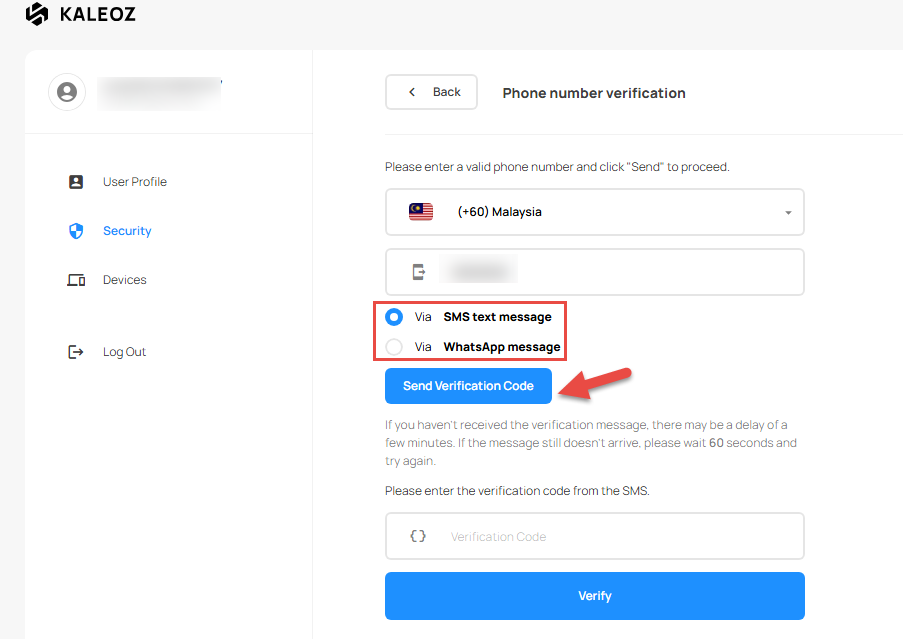The image size is (903, 639).
Task: Click the Phone number verification heading
Action: coord(594,93)
